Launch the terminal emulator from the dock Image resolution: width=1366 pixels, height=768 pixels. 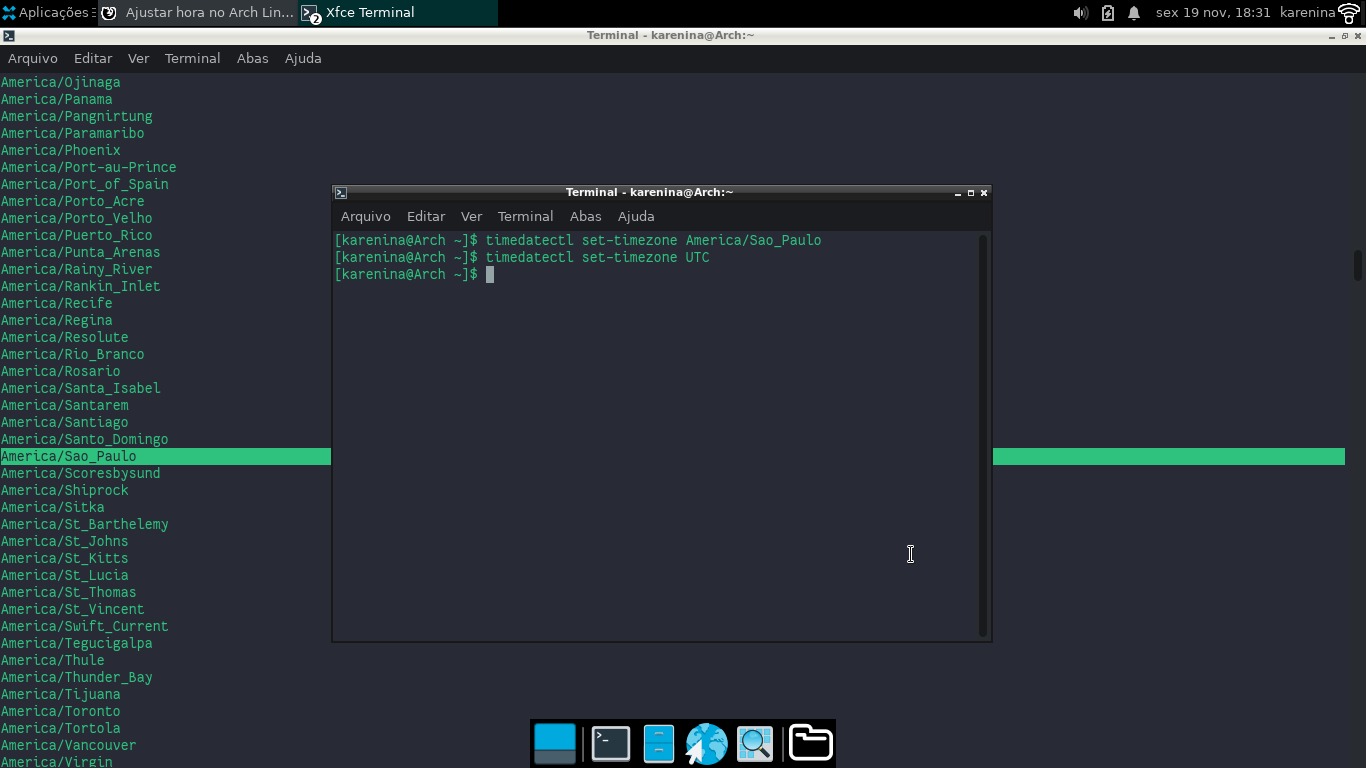pyautogui.click(x=611, y=744)
